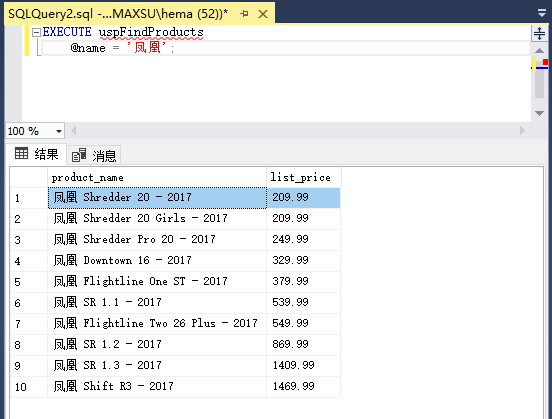Click the list_price column header
552x419 pixels.
304,177
